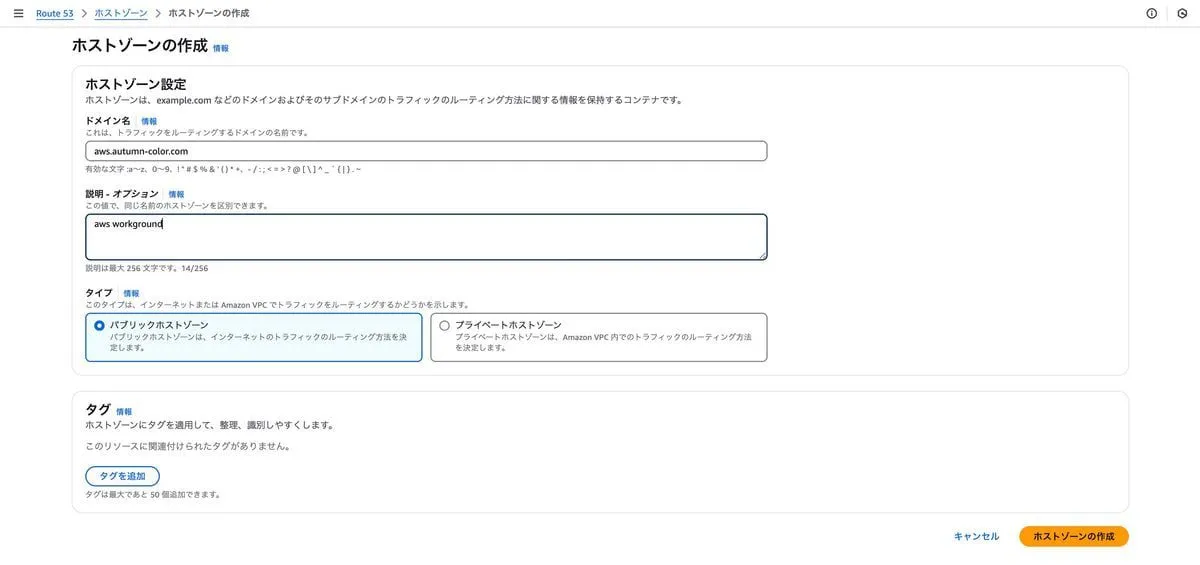The height and width of the screenshot is (565, 1200).
Task: Focus the ドメイン名 field with aws.autumn-color.com
Action: (426, 151)
